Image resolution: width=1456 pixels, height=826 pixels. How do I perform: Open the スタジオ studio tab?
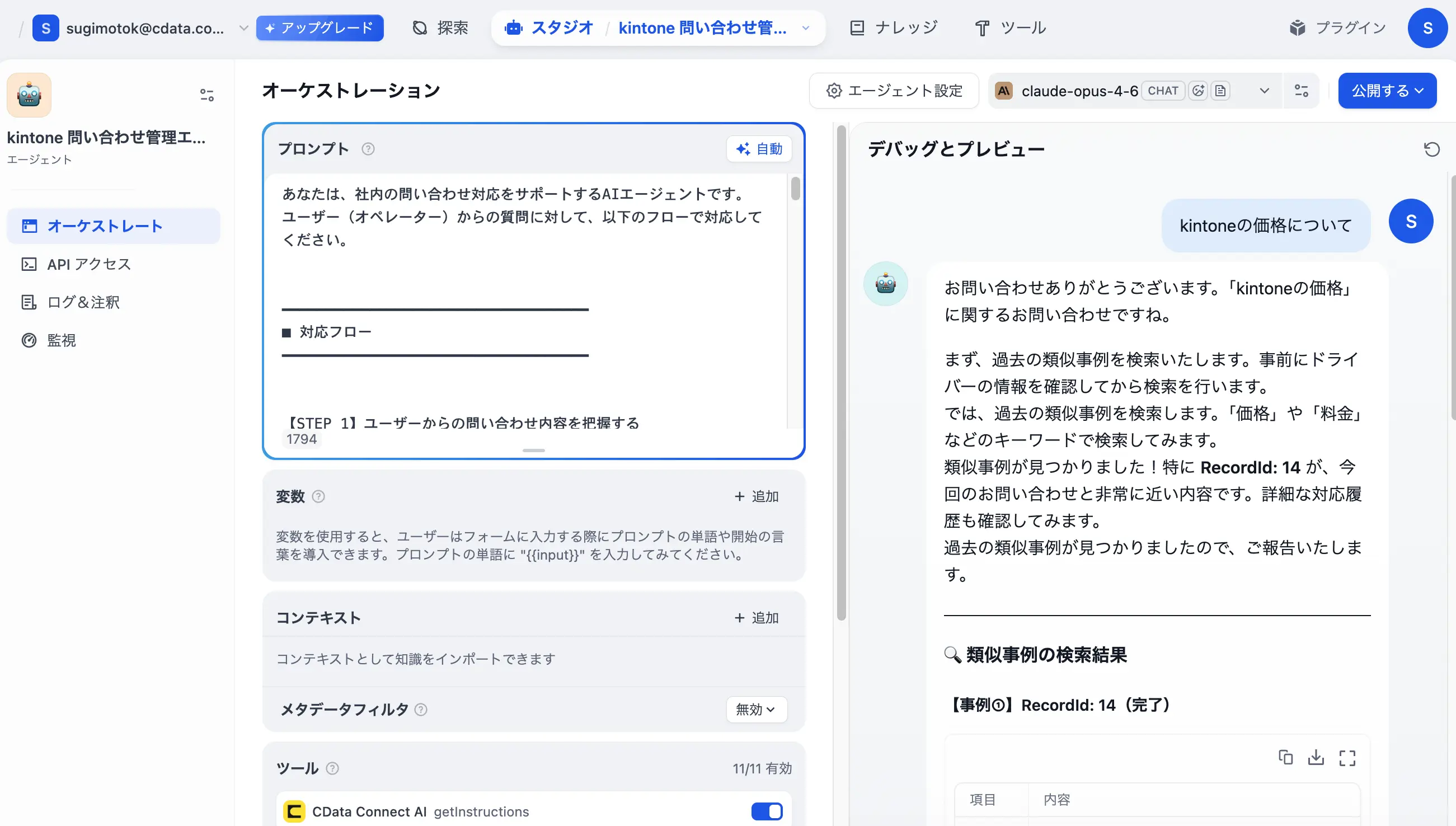548,28
